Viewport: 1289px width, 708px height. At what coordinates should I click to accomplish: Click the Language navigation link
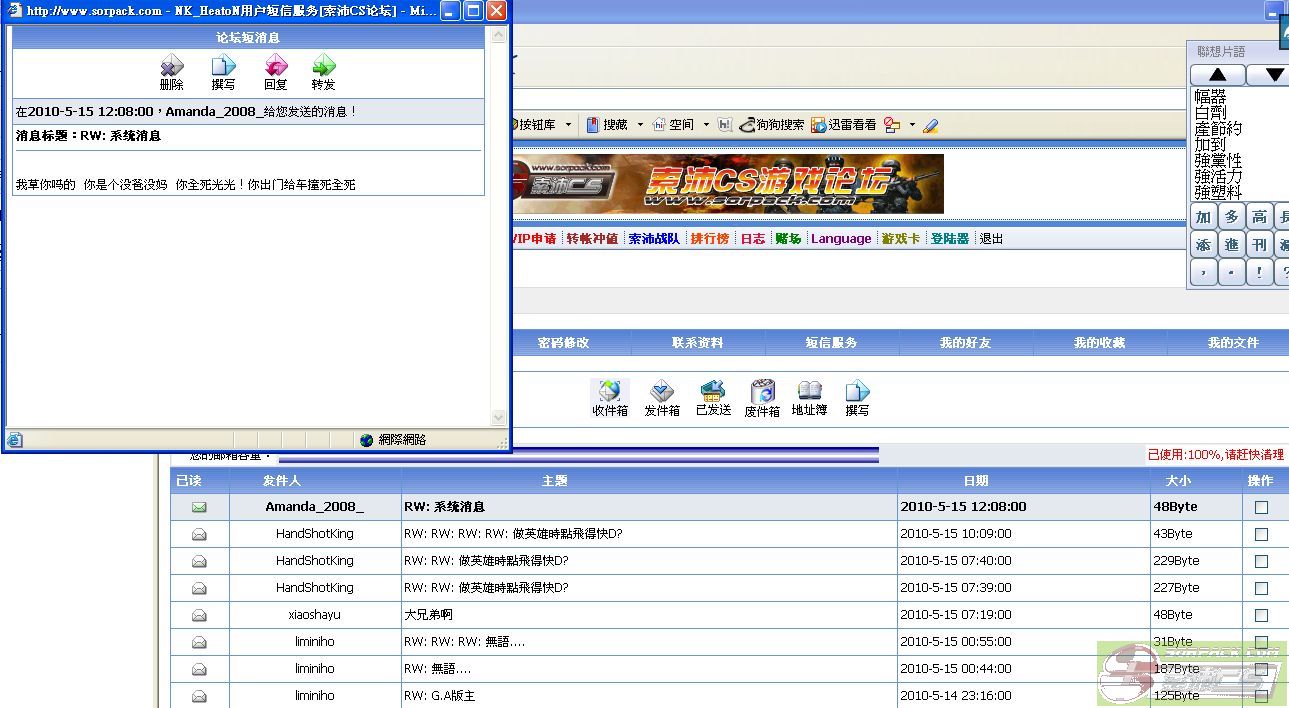point(841,239)
